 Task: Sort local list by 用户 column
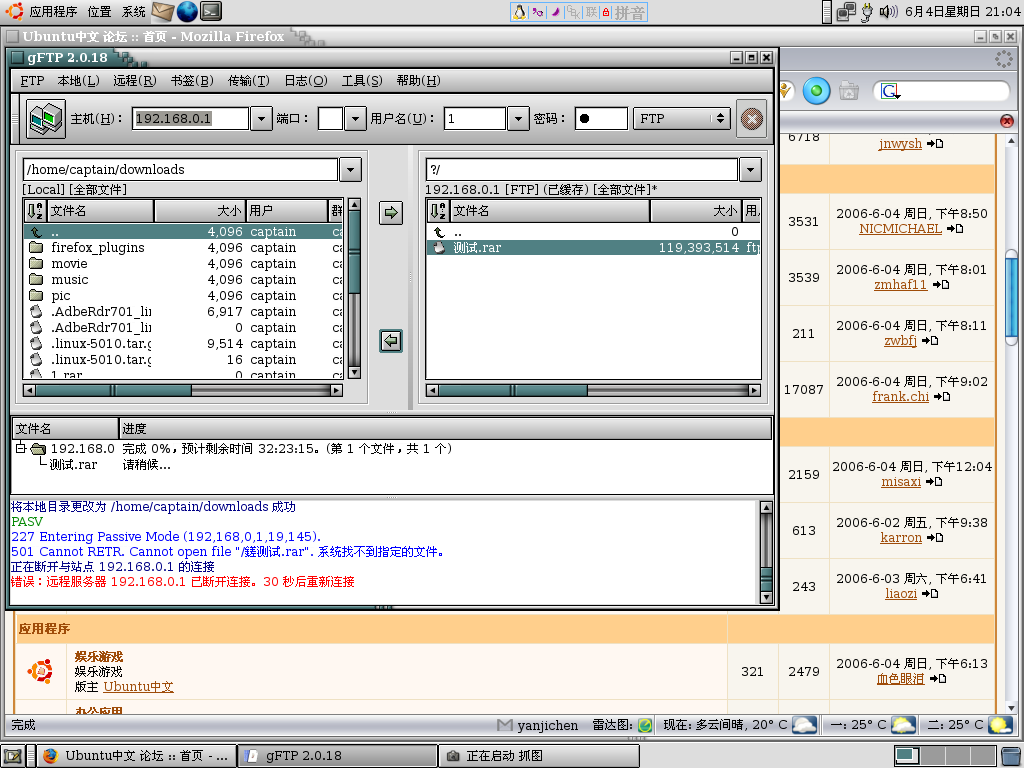[x=287, y=211]
